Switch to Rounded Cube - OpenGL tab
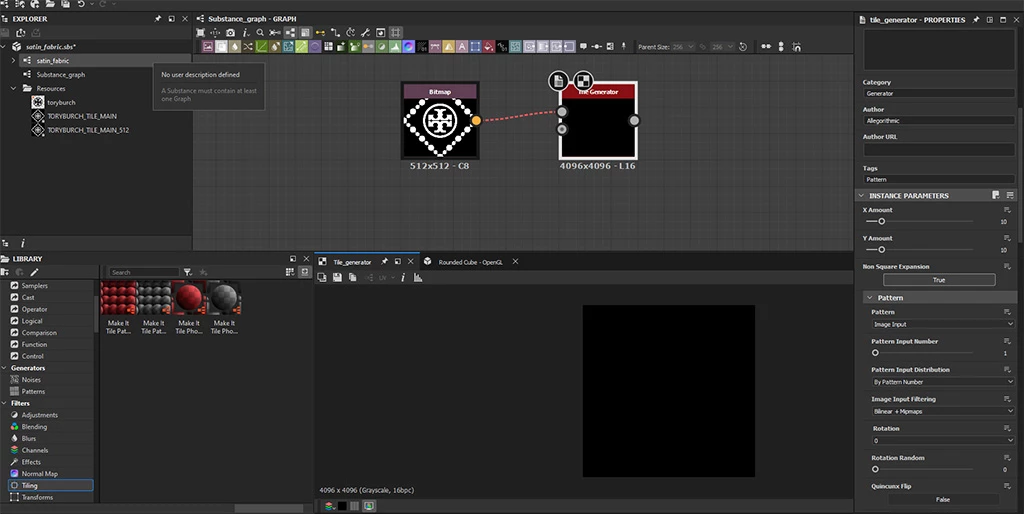This screenshot has width=1024, height=514. point(470,262)
